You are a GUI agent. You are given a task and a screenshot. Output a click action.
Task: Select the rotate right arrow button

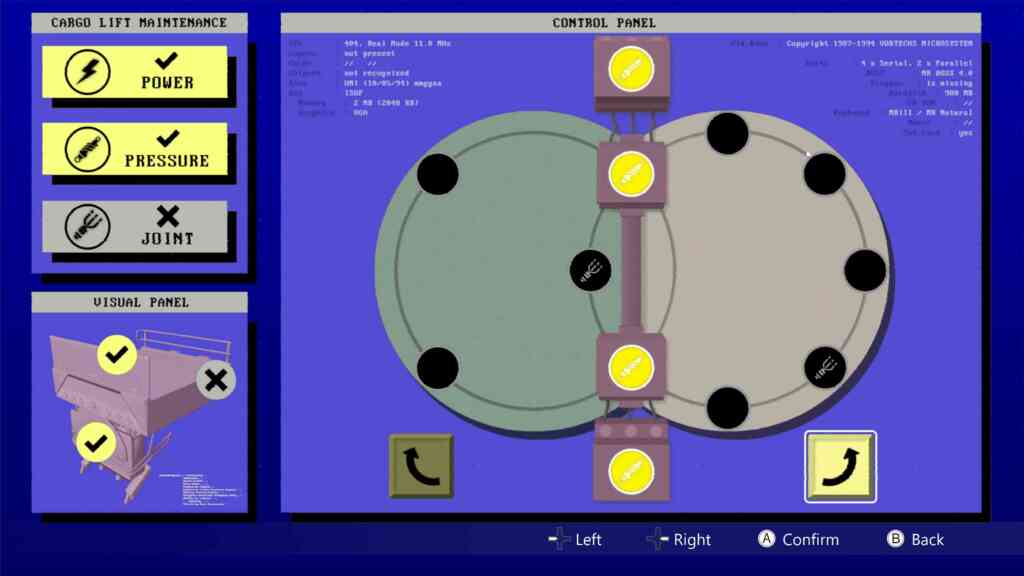[x=840, y=466]
